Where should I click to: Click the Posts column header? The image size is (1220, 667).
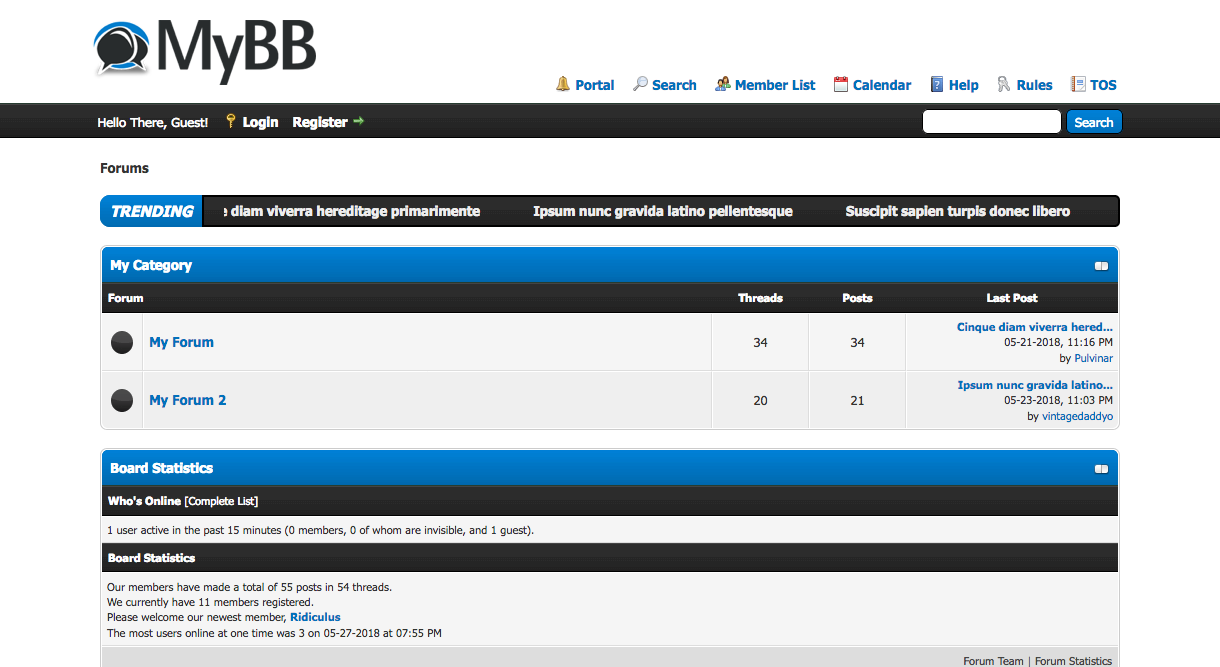click(x=857, y=298)
